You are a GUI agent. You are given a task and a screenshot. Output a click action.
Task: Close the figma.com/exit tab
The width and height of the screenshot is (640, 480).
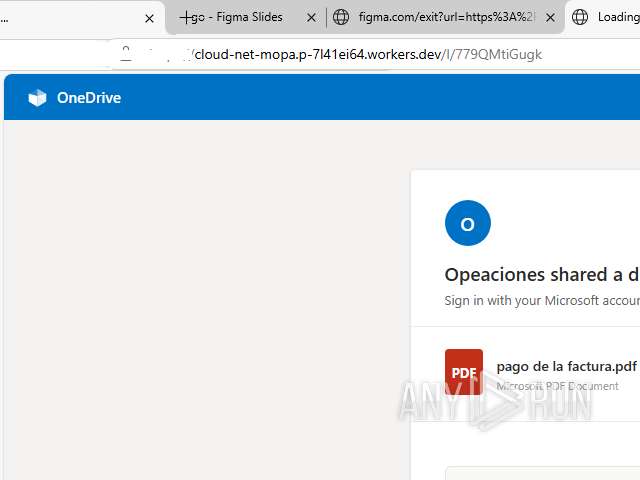(550, 18)
